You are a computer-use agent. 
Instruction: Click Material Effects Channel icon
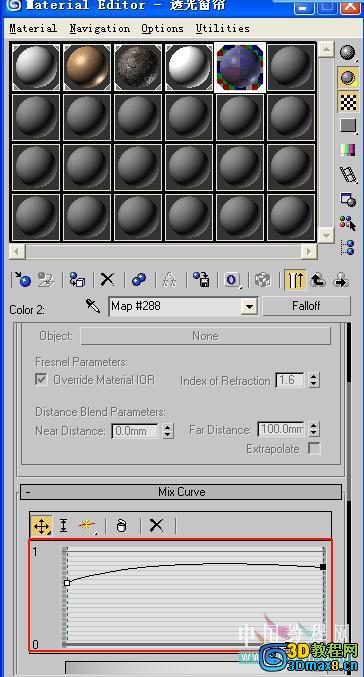point(232,280)
